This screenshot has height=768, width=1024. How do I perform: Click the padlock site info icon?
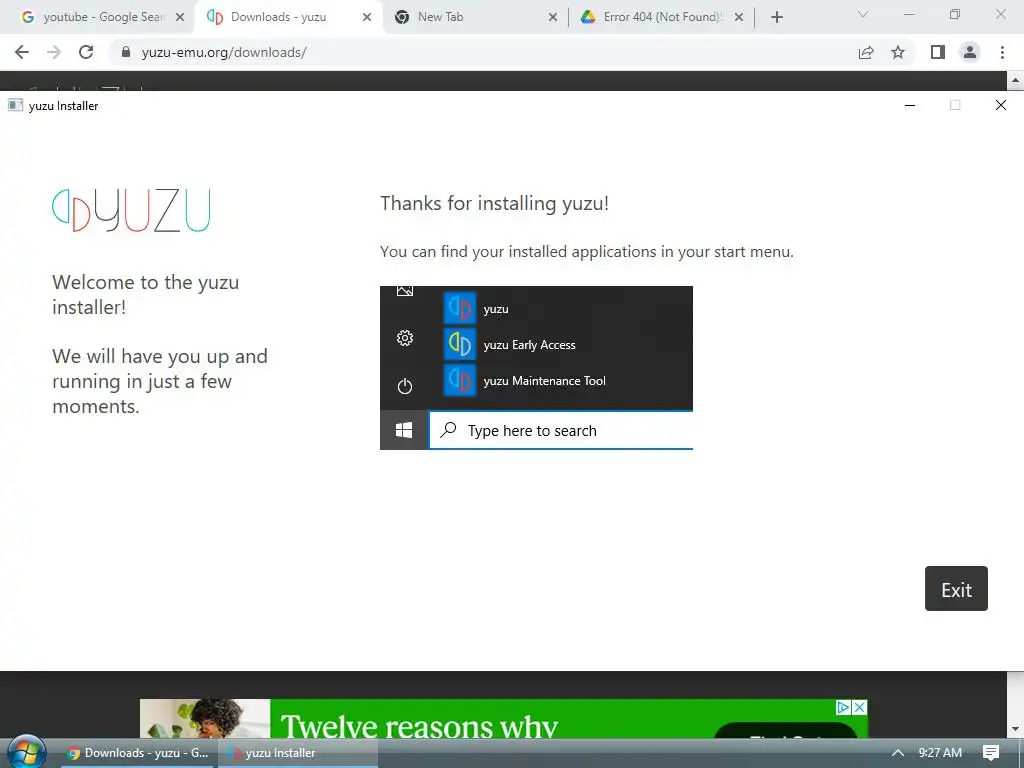coord(126,52)
